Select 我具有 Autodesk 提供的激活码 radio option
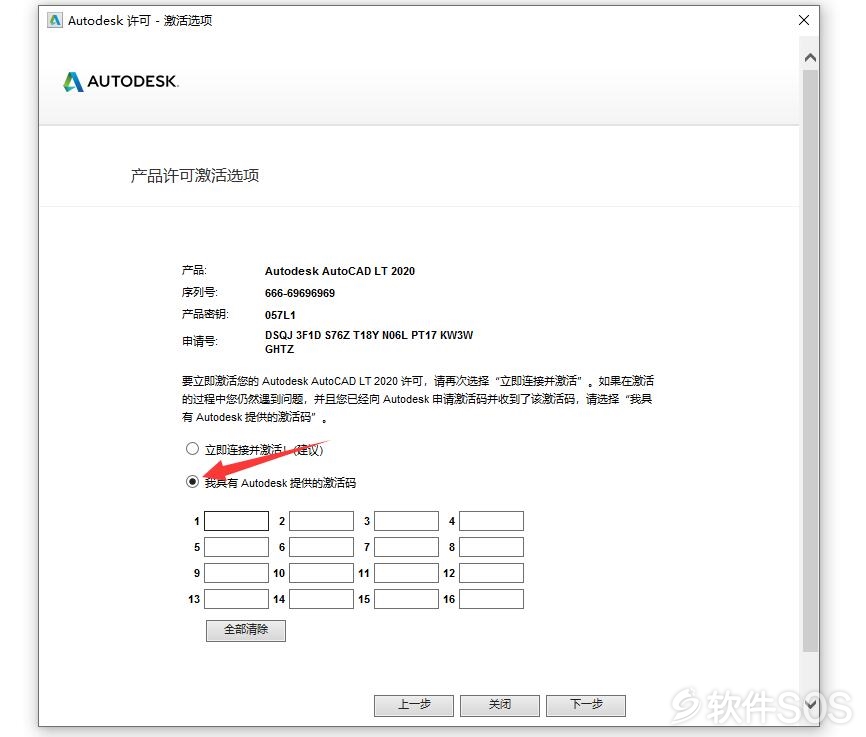The image size is (866, 737). [192, 482]
